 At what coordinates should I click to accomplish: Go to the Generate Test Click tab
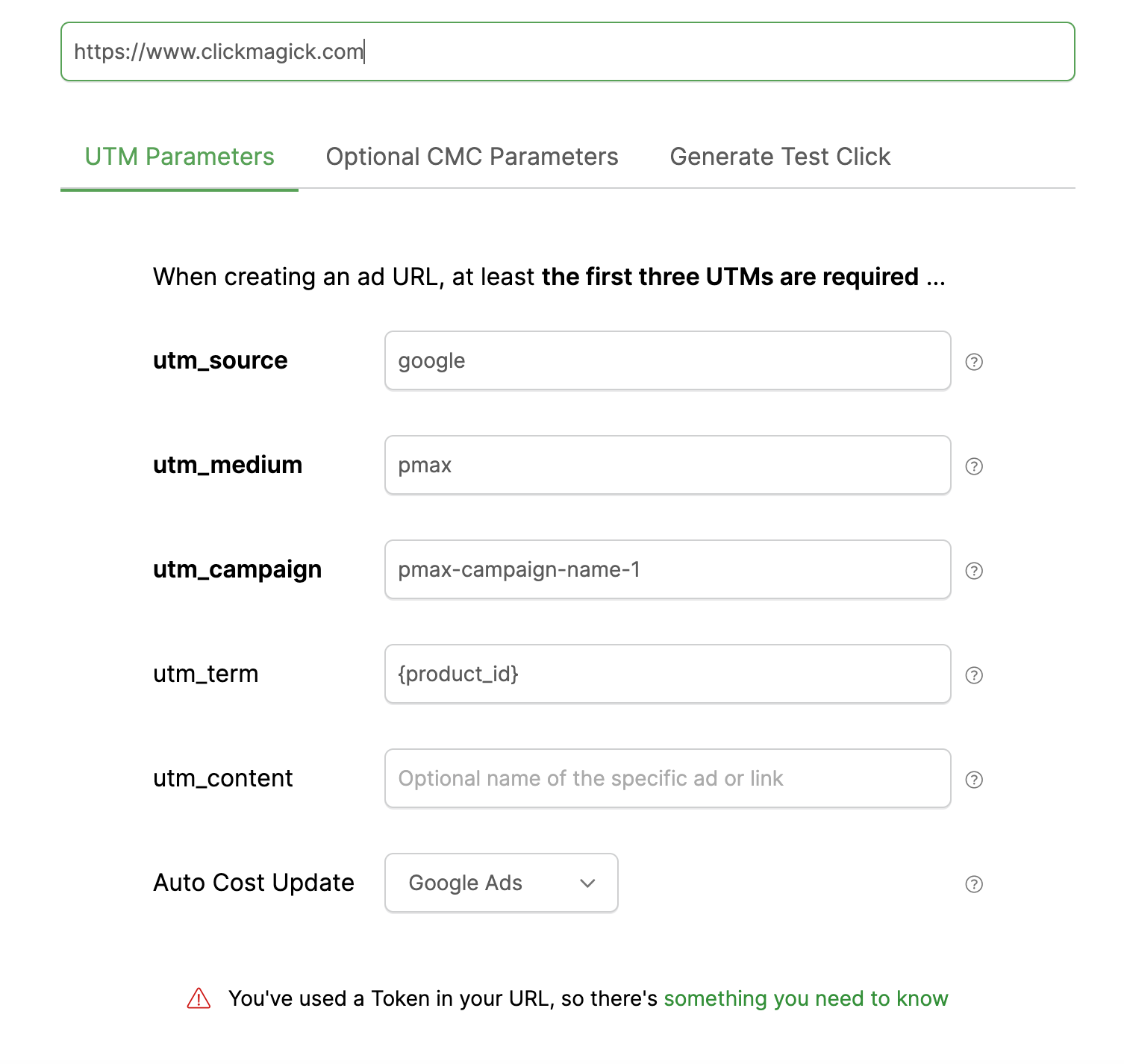pos(780,157)
